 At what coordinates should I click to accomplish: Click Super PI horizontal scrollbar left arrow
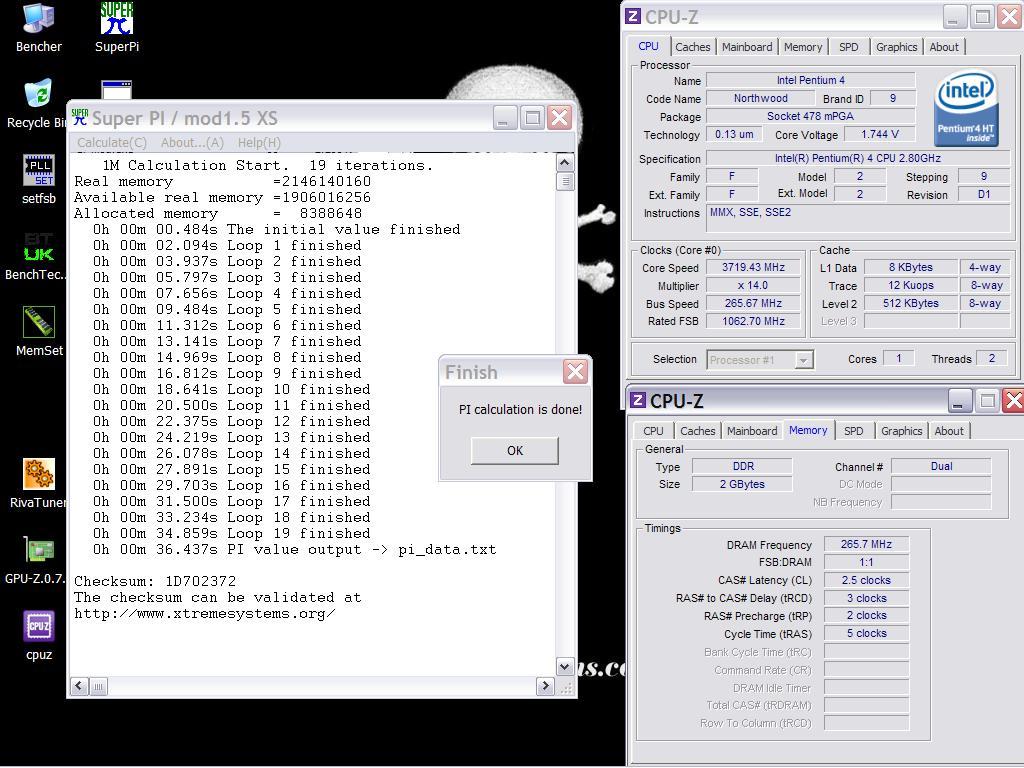(79, 686)
